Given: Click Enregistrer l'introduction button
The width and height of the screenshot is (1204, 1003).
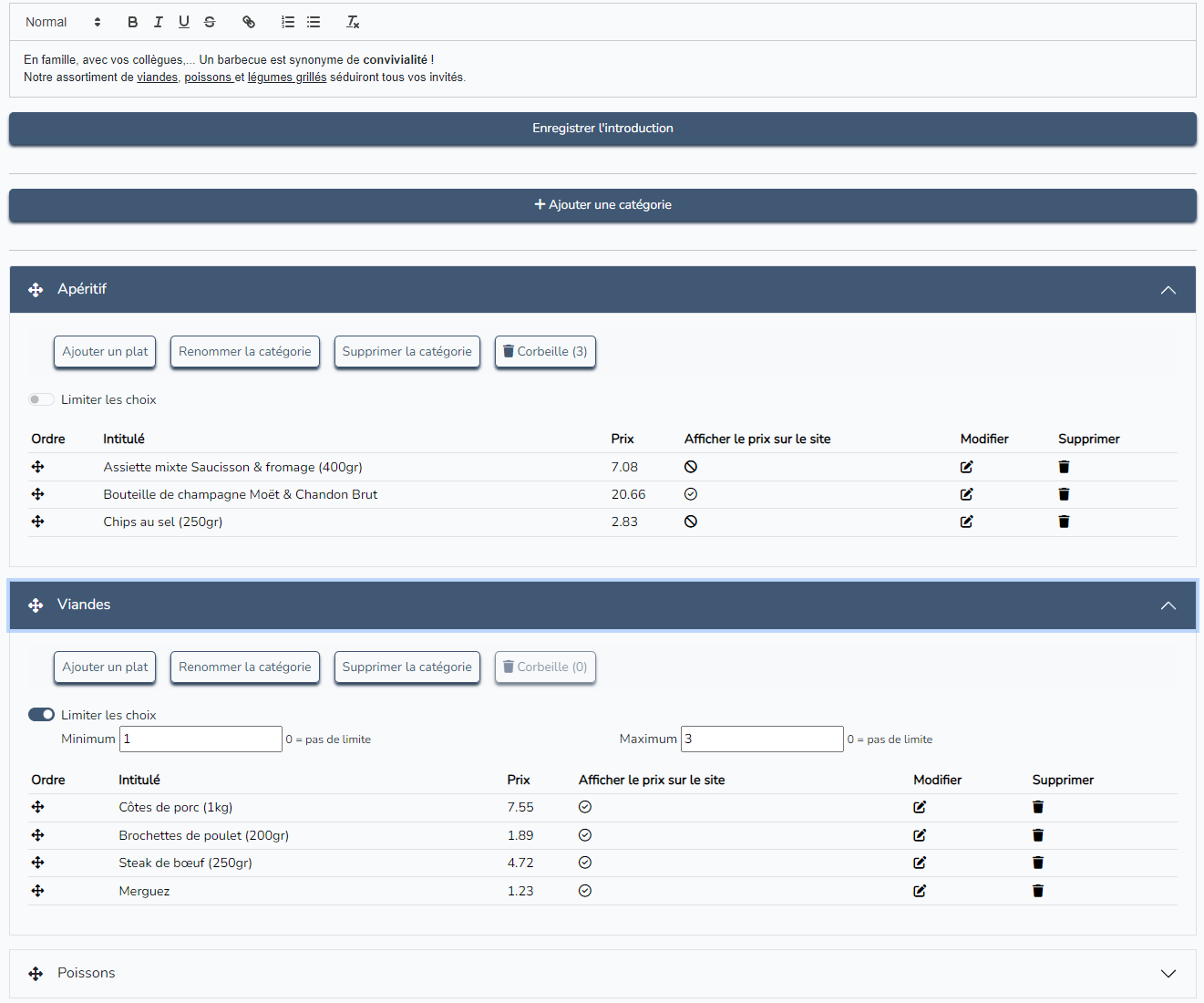Looking at the screenshot, I should tap(602, 129).
